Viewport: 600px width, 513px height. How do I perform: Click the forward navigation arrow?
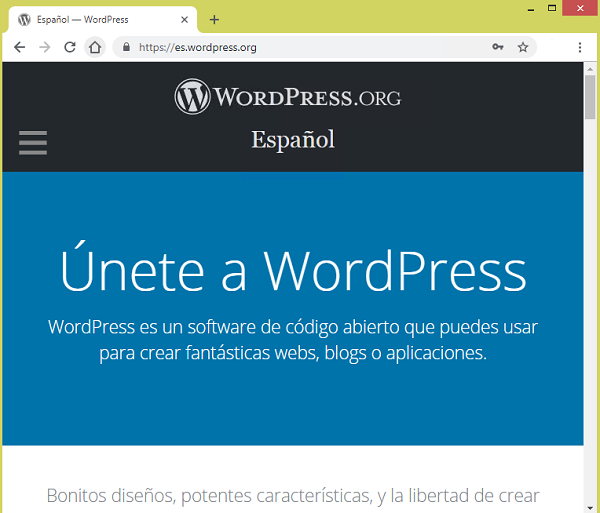(x=44, y=47)
